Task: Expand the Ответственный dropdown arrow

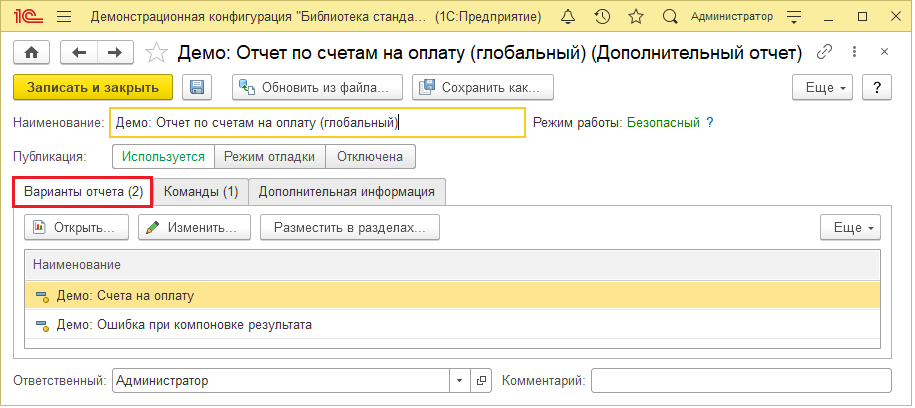Action: coord(460,381)
